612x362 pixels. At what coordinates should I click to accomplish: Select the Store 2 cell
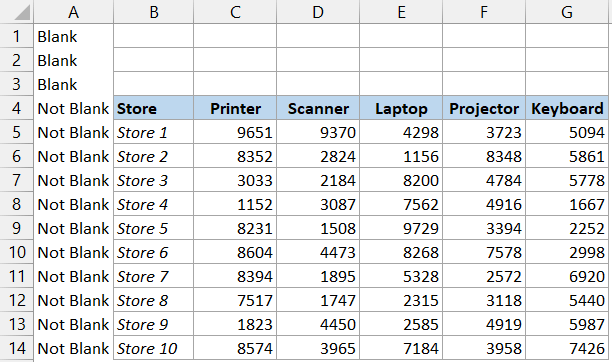click(x=153, y=156)
